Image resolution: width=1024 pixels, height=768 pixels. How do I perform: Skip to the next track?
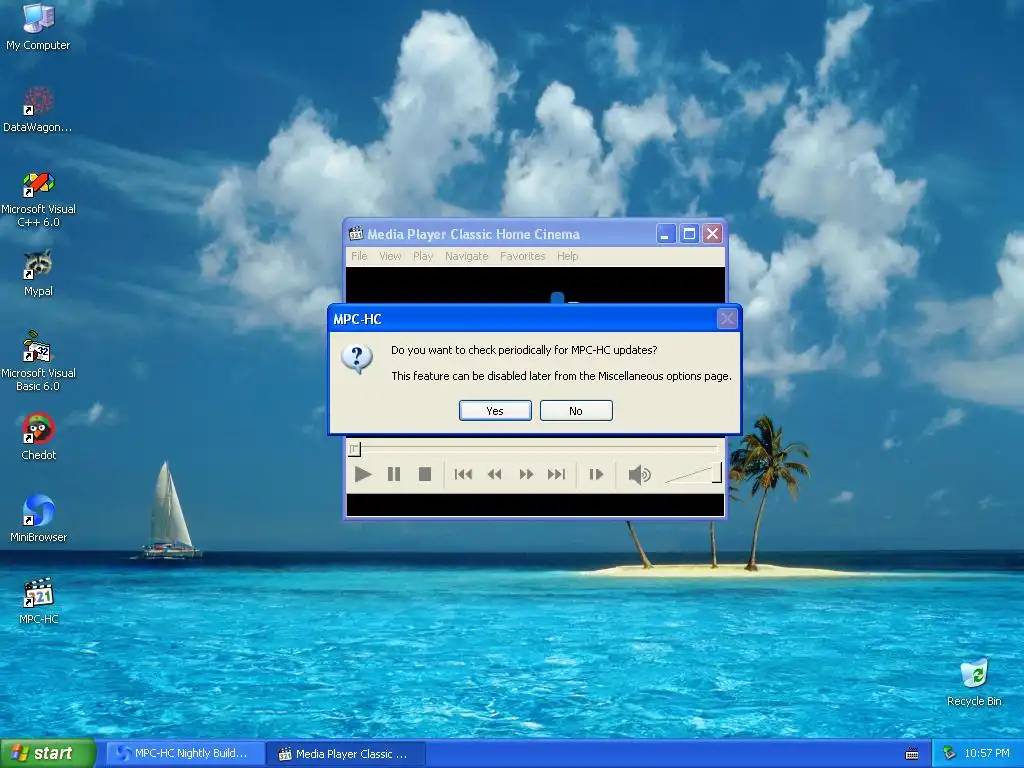[x=556, y=474]
